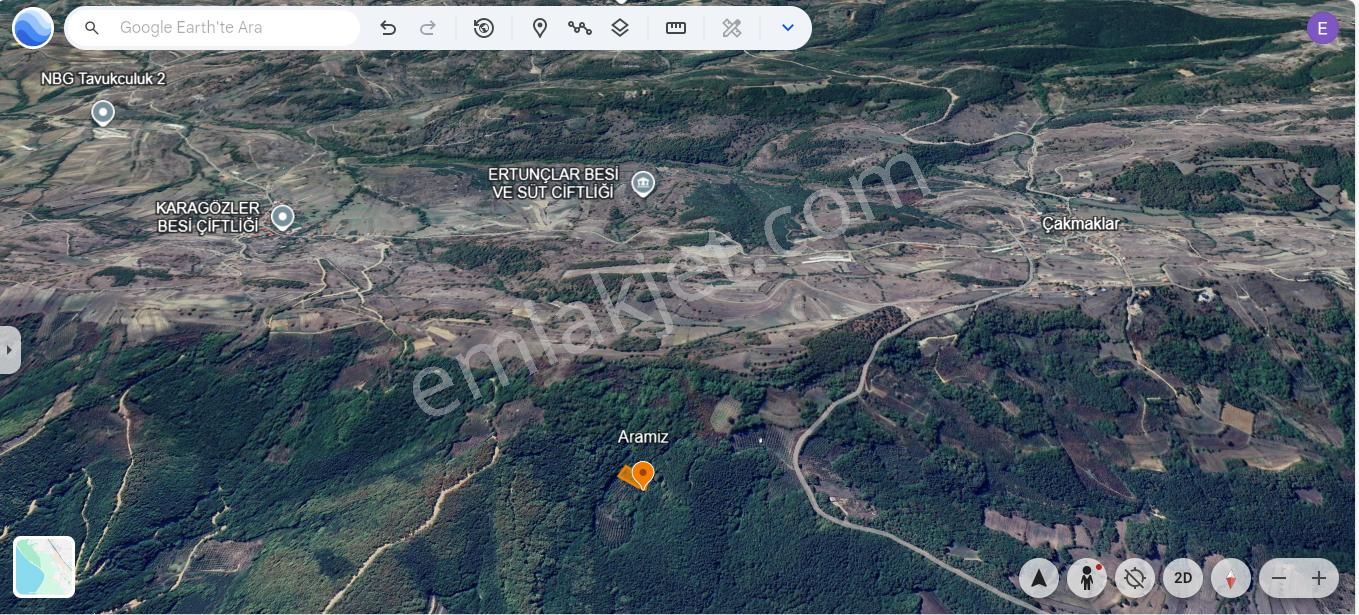Expand the left side panel arrow
The height and width of the screenshot is (615, 1359).
pyautogui.click(x=9, y=349)
